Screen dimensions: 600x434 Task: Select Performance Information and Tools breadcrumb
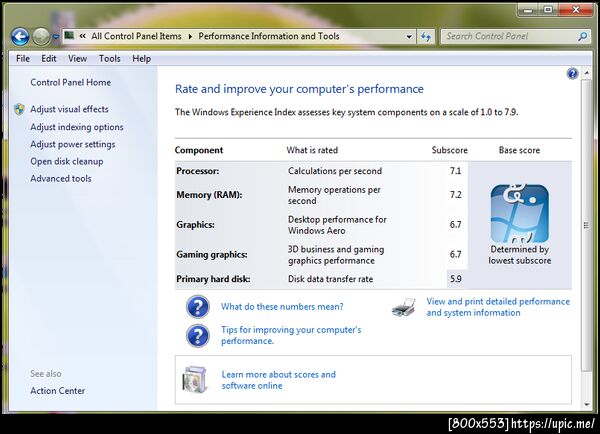269,36
